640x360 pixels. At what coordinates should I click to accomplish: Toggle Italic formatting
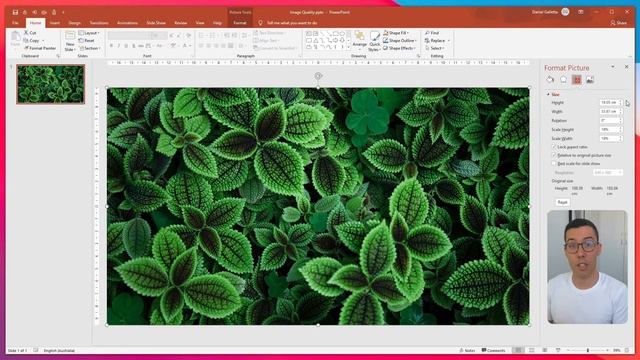(118, 46)
